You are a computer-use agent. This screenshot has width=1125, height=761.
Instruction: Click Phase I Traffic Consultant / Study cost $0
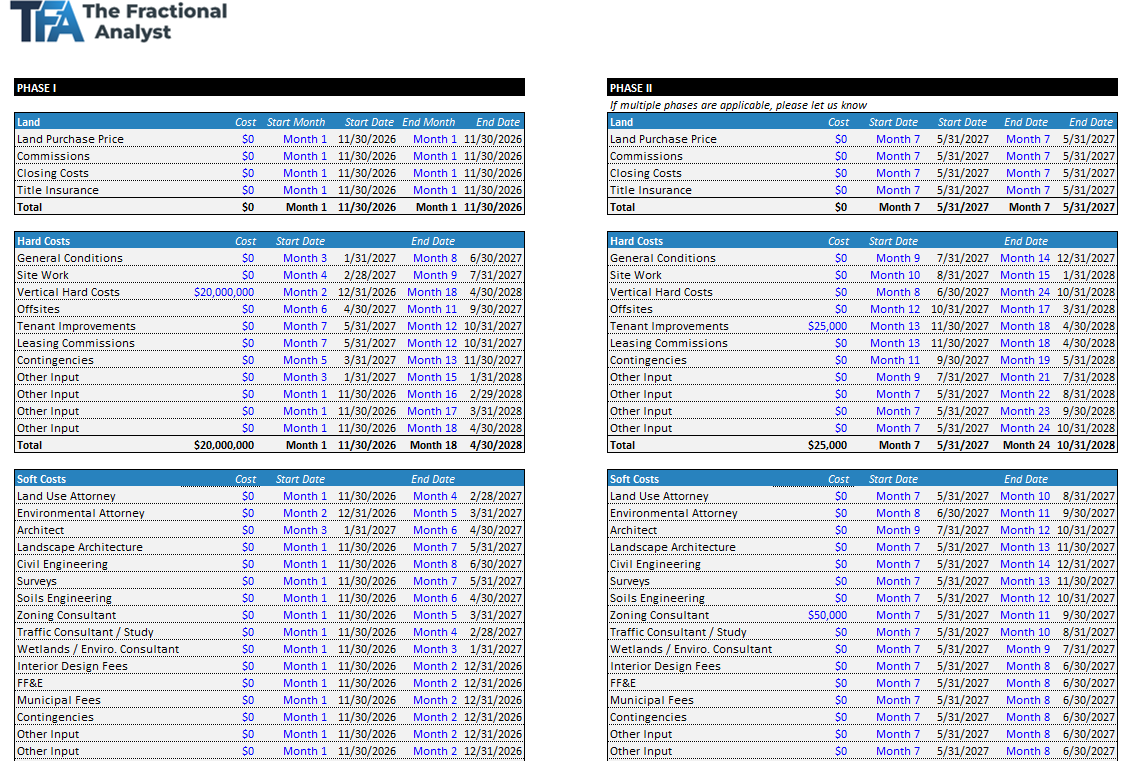248,633
